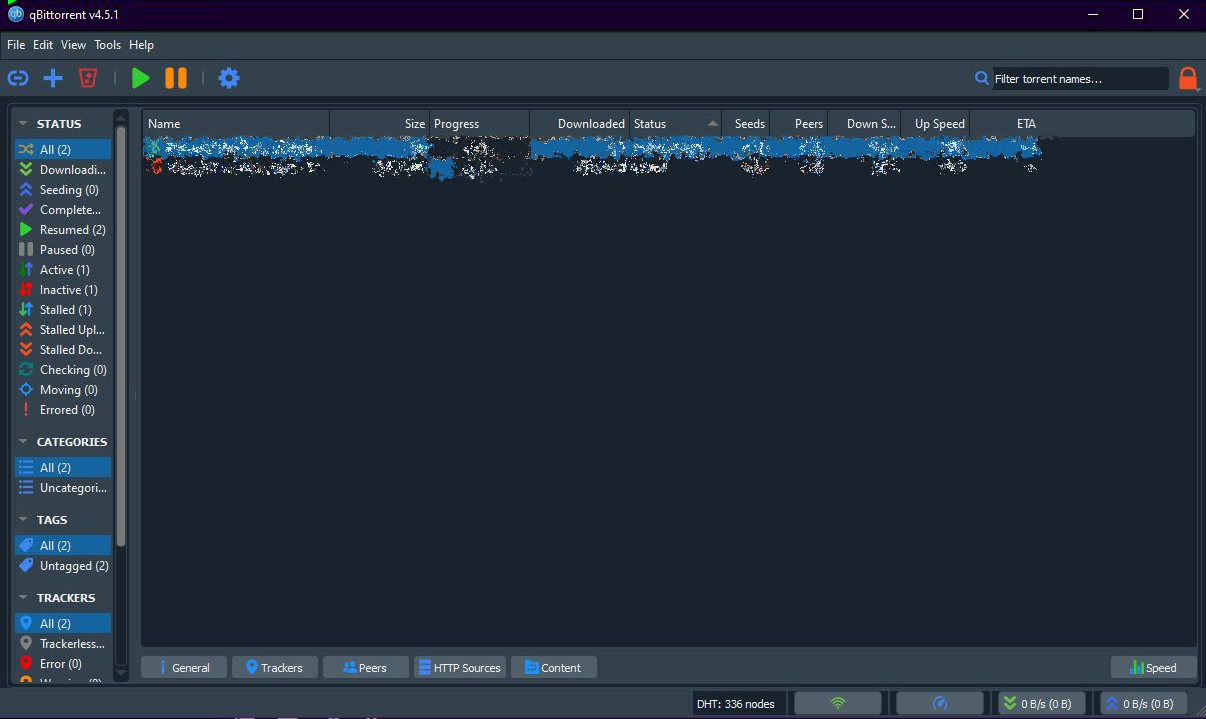The height and width of the screenshot is (719, 1206).
Task: Click the download speed indicator in the status bar
Action: tap(1041, 702)
